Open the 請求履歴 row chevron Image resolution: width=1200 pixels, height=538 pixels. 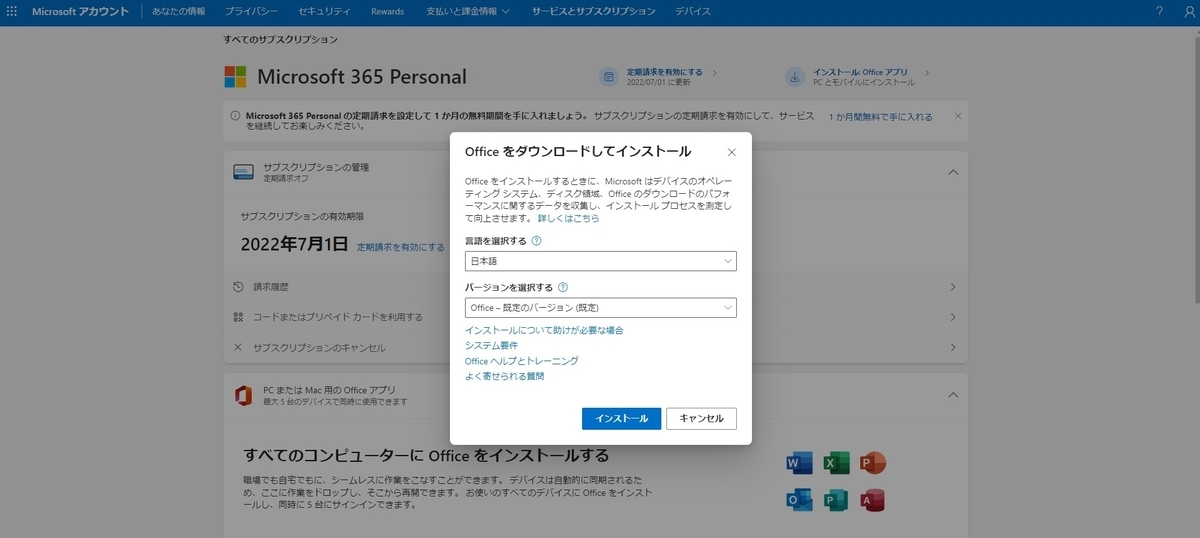click(x=953, y=287)
